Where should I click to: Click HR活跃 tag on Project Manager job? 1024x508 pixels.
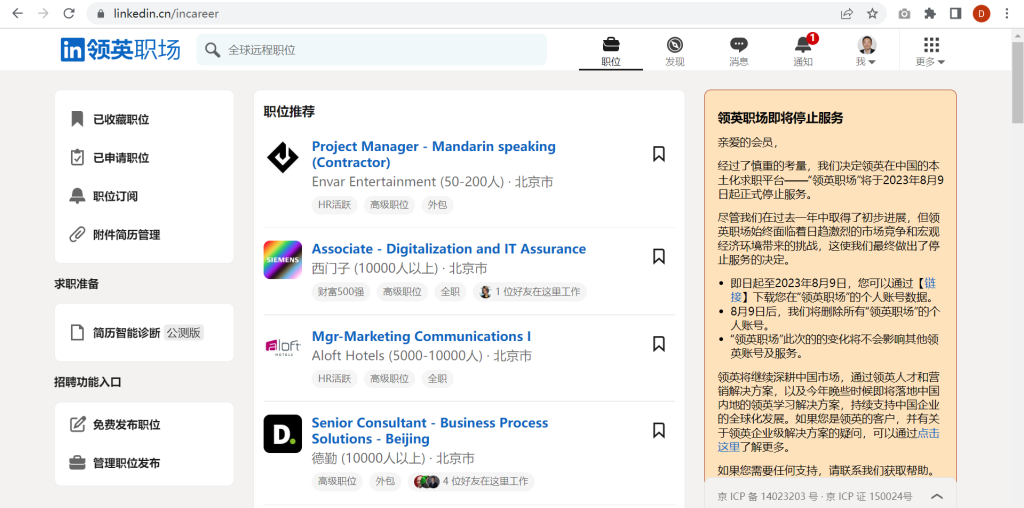pyautogui.click(x=334, y=205)
